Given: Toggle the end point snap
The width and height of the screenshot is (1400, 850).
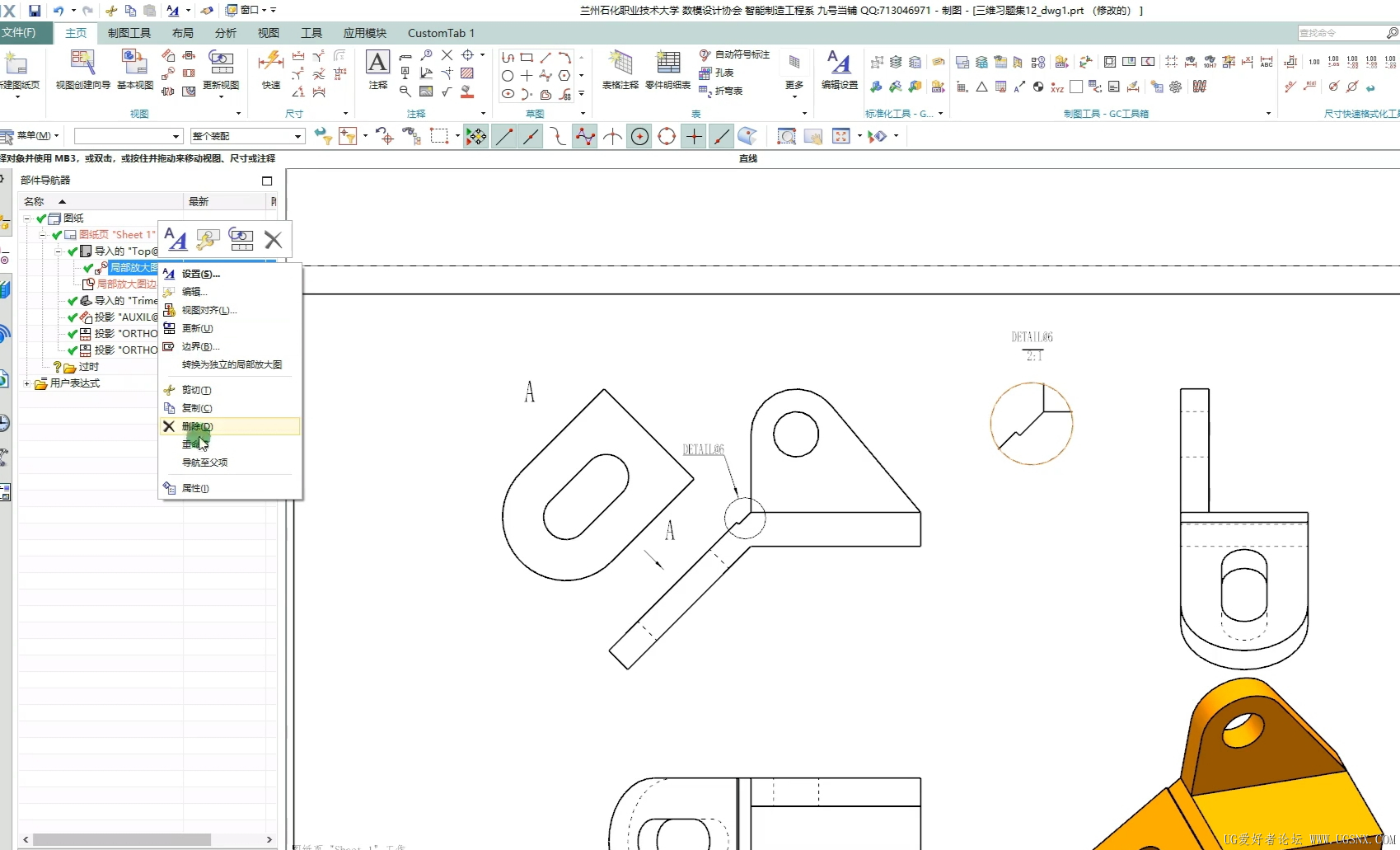Looking at the screenshot, I should (x=503, y=136).
